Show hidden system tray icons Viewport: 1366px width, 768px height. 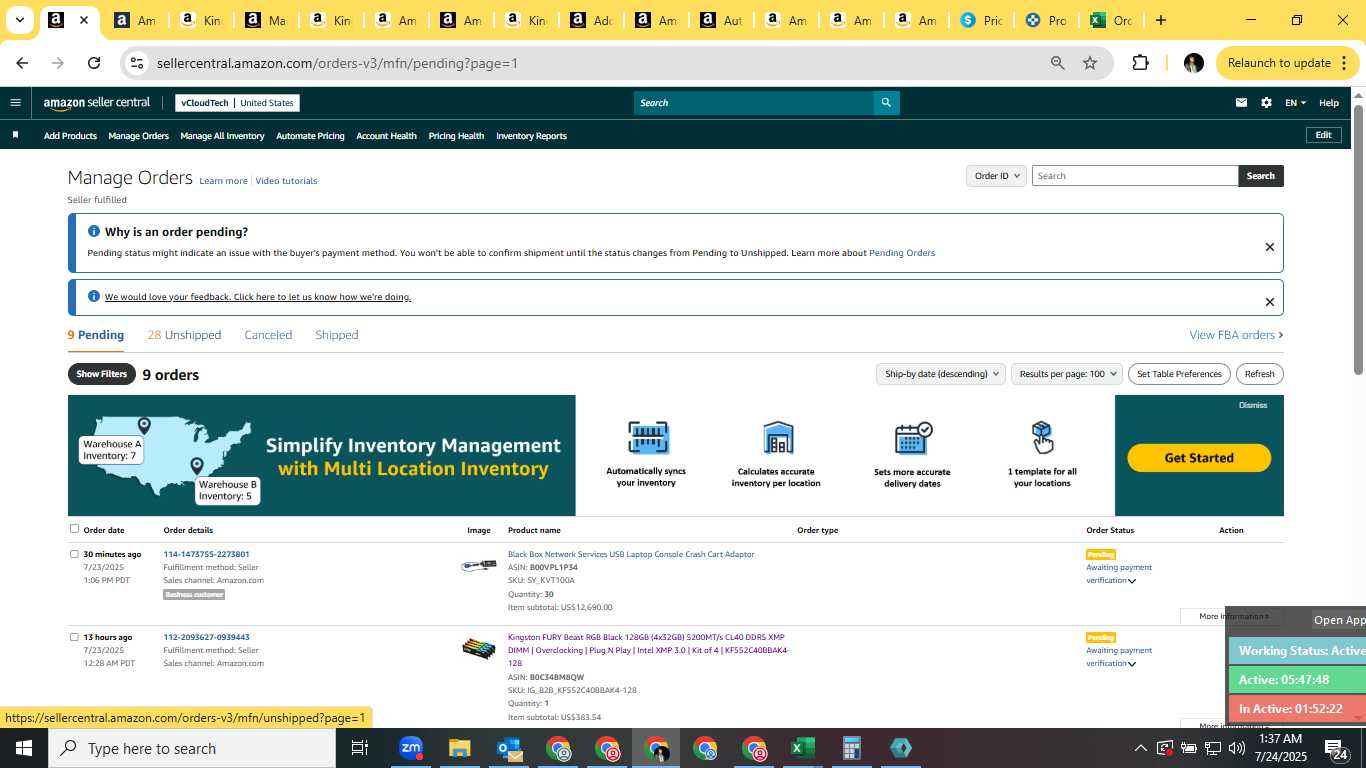(x=1140, y=748)
